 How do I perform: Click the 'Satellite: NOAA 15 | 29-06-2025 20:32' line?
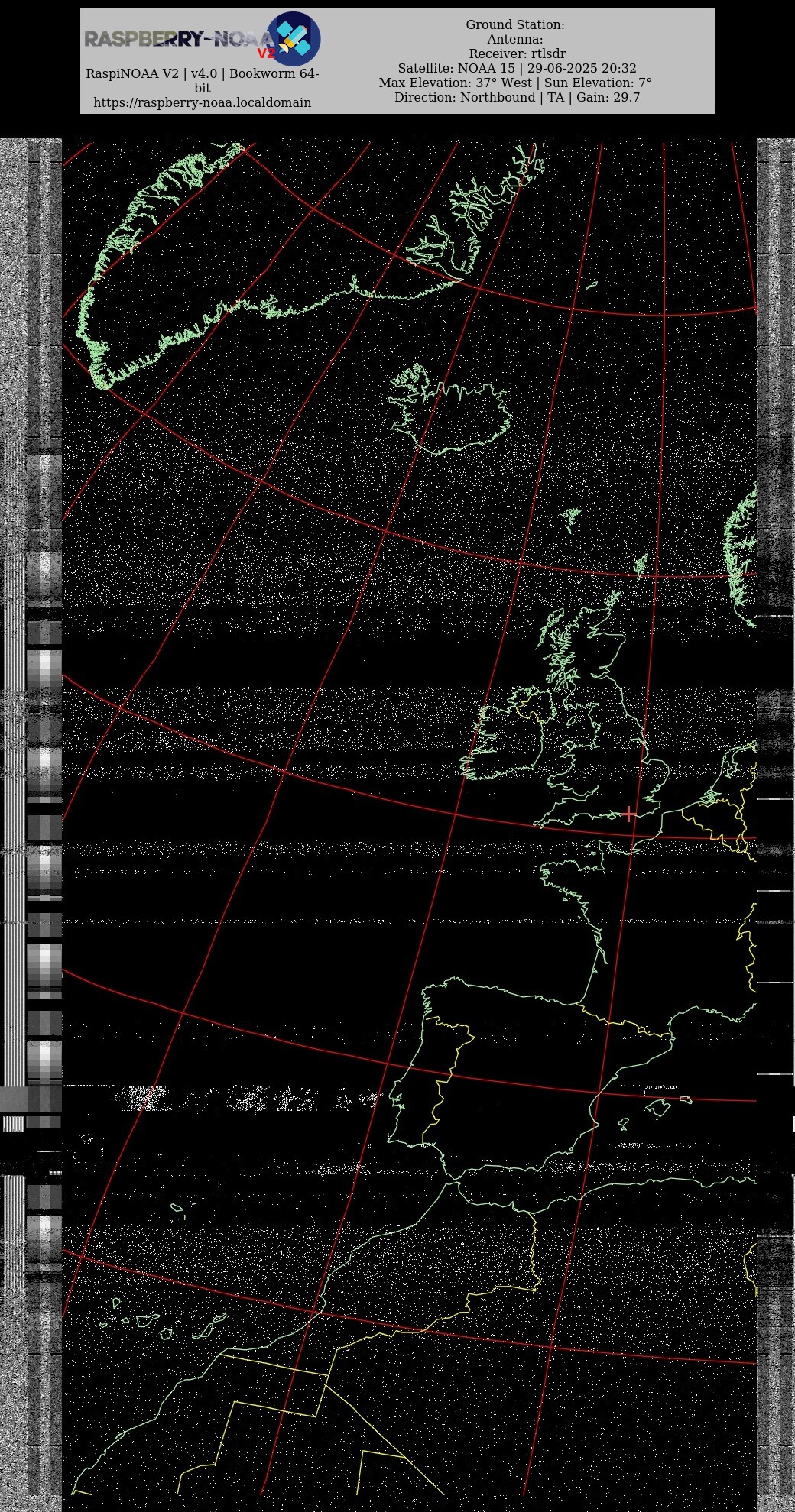517,68
